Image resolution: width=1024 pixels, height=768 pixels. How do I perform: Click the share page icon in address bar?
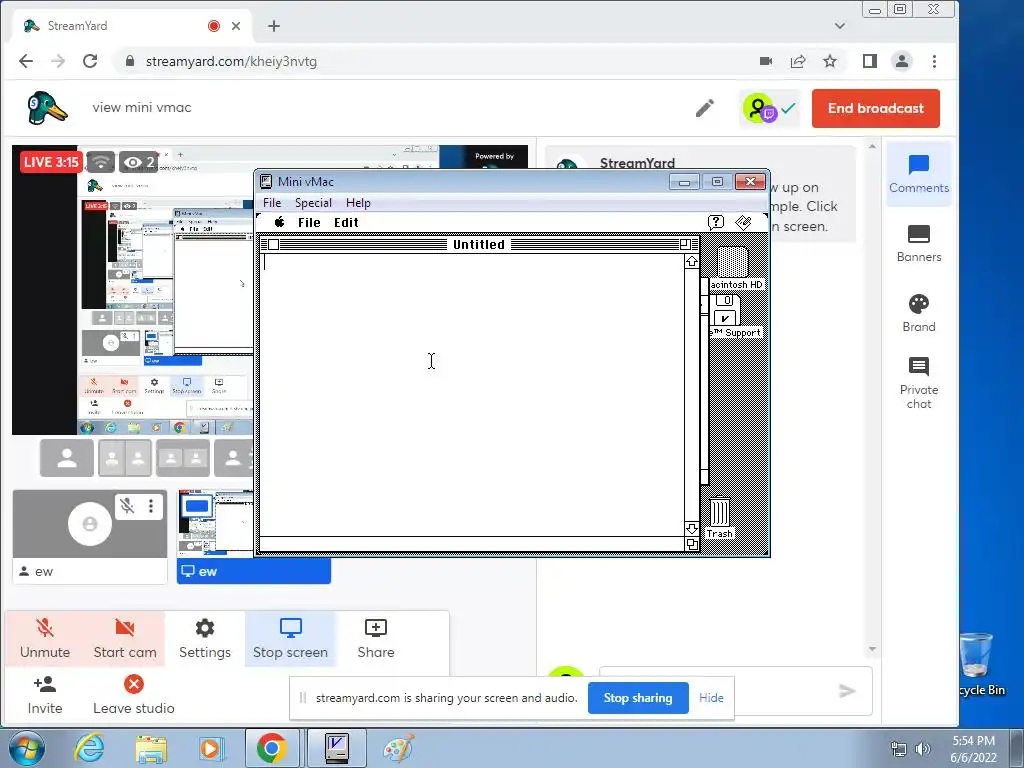click(797, 61)
